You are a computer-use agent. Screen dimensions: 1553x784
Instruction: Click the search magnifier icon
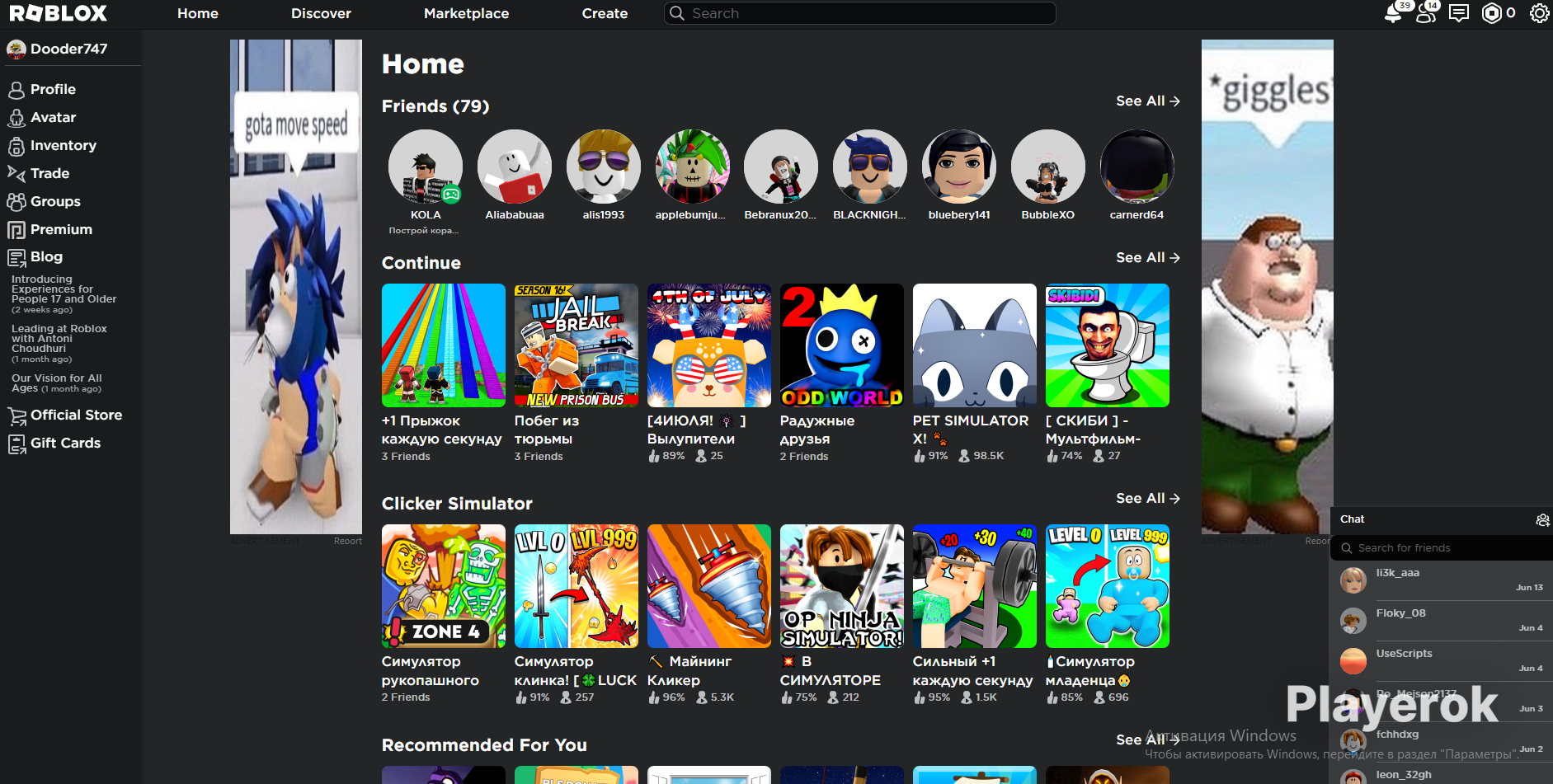pyautogui.click(x=677, y=13)
